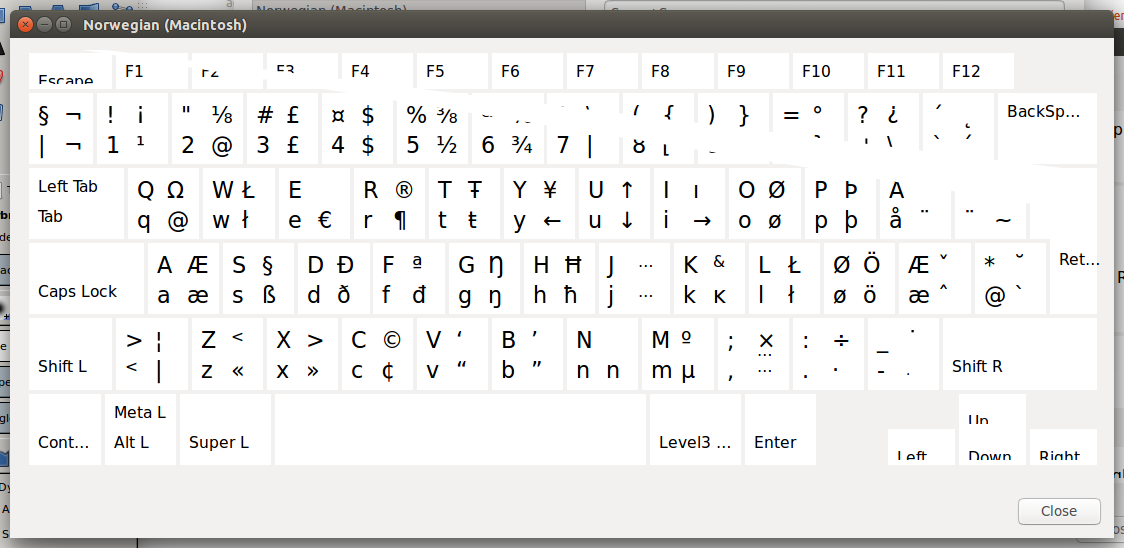Click the F key in home row
The image size is (1124, 548).
coord(409,278)
